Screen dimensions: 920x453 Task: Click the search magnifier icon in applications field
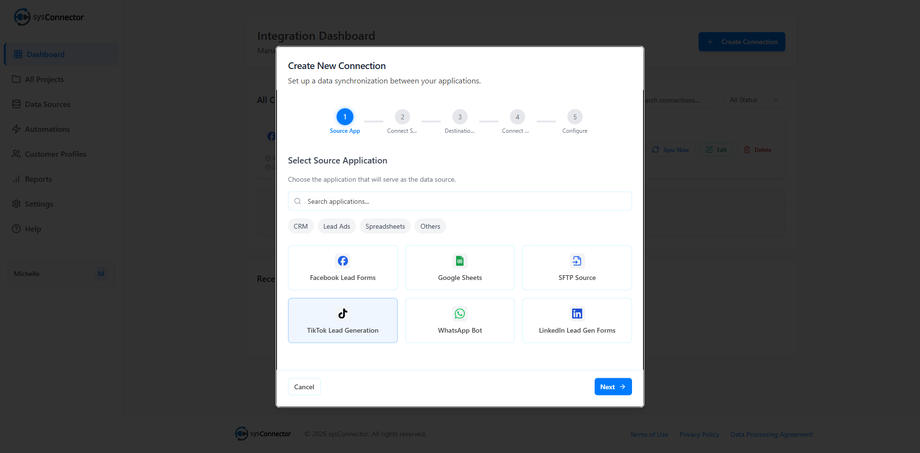(298, 201)
